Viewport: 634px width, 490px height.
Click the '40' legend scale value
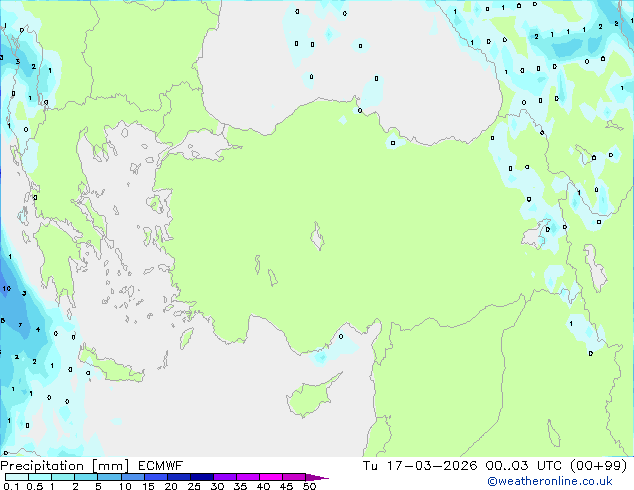coord(263,486)
